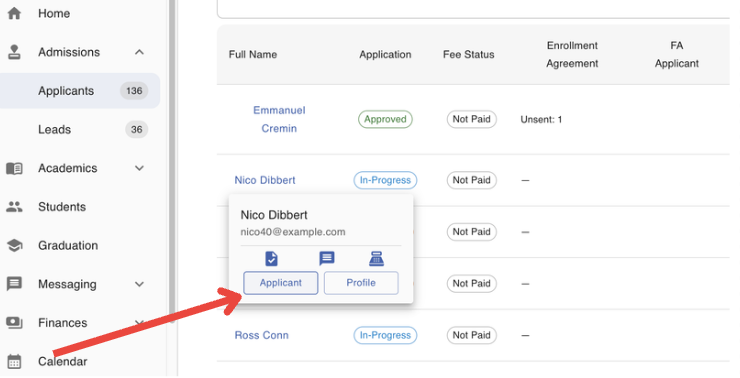Image resolution: width=740 pixels, height=378 pixels.
Task: Click Approved status badge for Emmanuel Cremin
Action: point(385,119)
